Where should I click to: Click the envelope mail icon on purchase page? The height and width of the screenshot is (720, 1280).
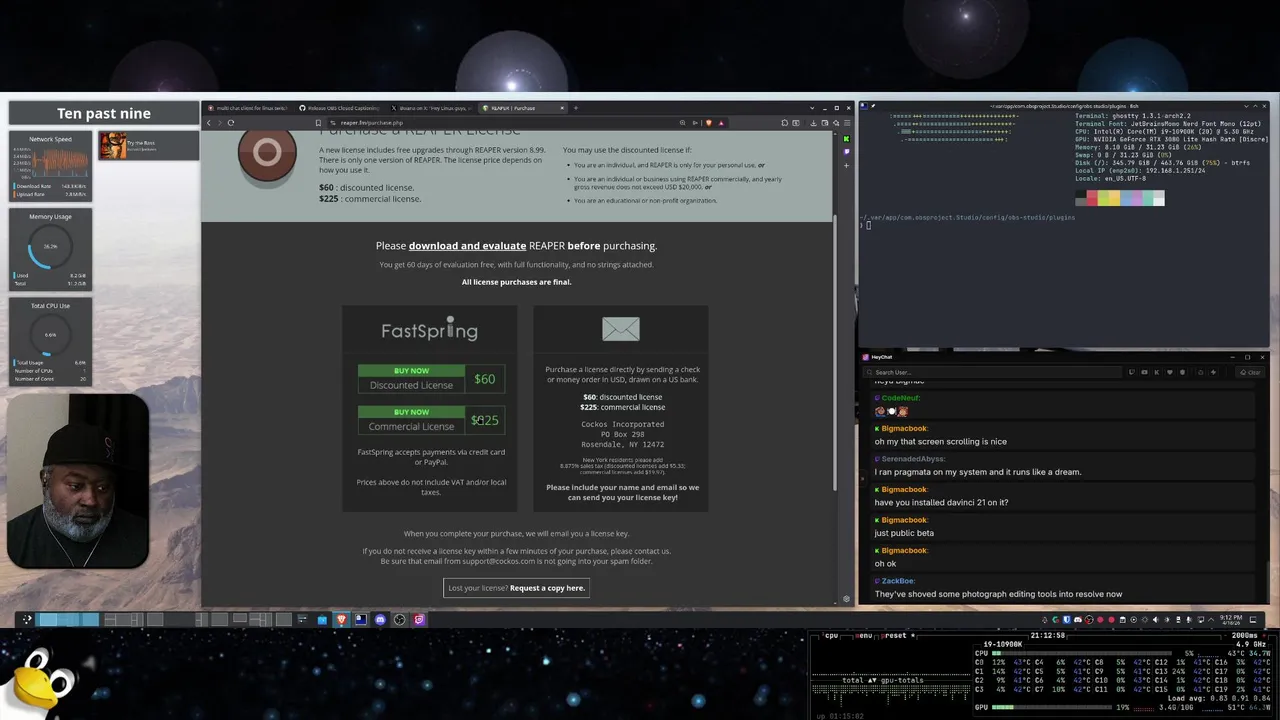(x=620, y=329)
